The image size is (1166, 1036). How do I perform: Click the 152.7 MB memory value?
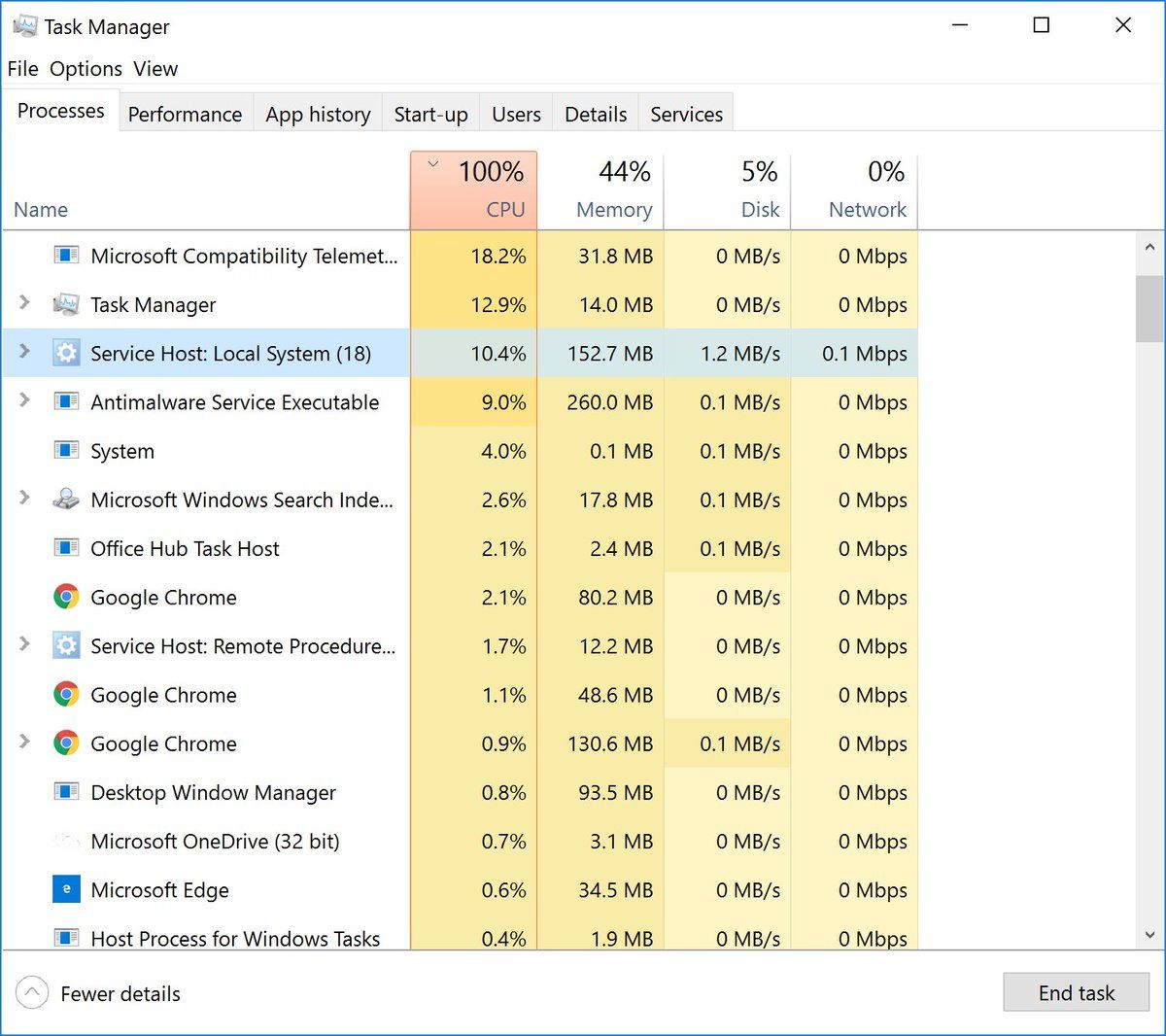tap(610, 353)
